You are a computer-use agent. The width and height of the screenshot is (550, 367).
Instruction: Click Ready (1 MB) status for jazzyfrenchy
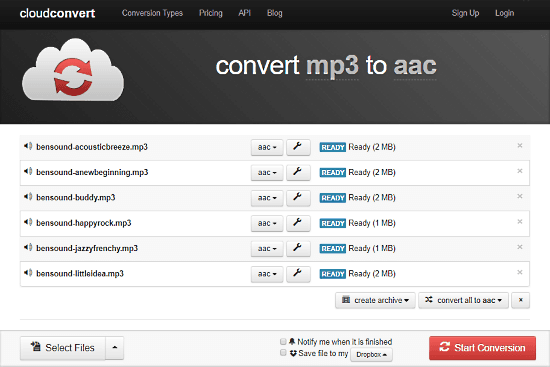pos(372,249)
